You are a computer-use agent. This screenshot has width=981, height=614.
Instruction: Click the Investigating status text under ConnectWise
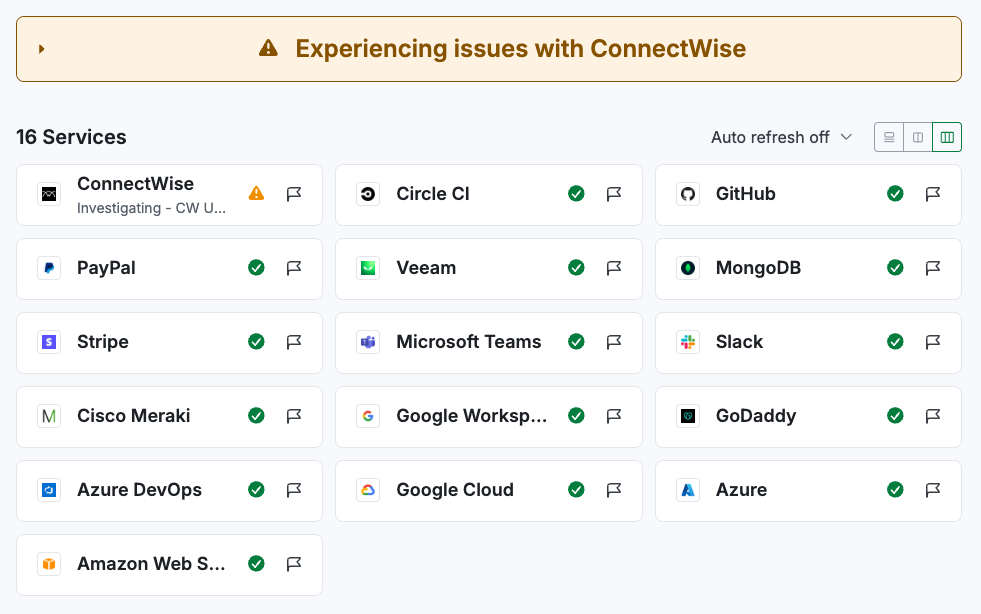pos(152,209)
